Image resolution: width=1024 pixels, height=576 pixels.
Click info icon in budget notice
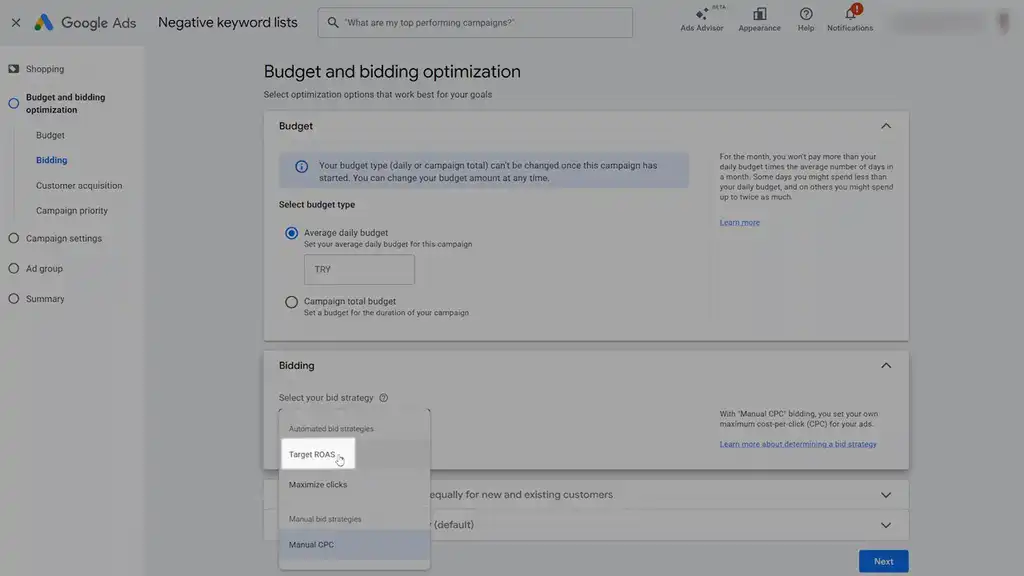pyautogui.click(x=301, y=167)
